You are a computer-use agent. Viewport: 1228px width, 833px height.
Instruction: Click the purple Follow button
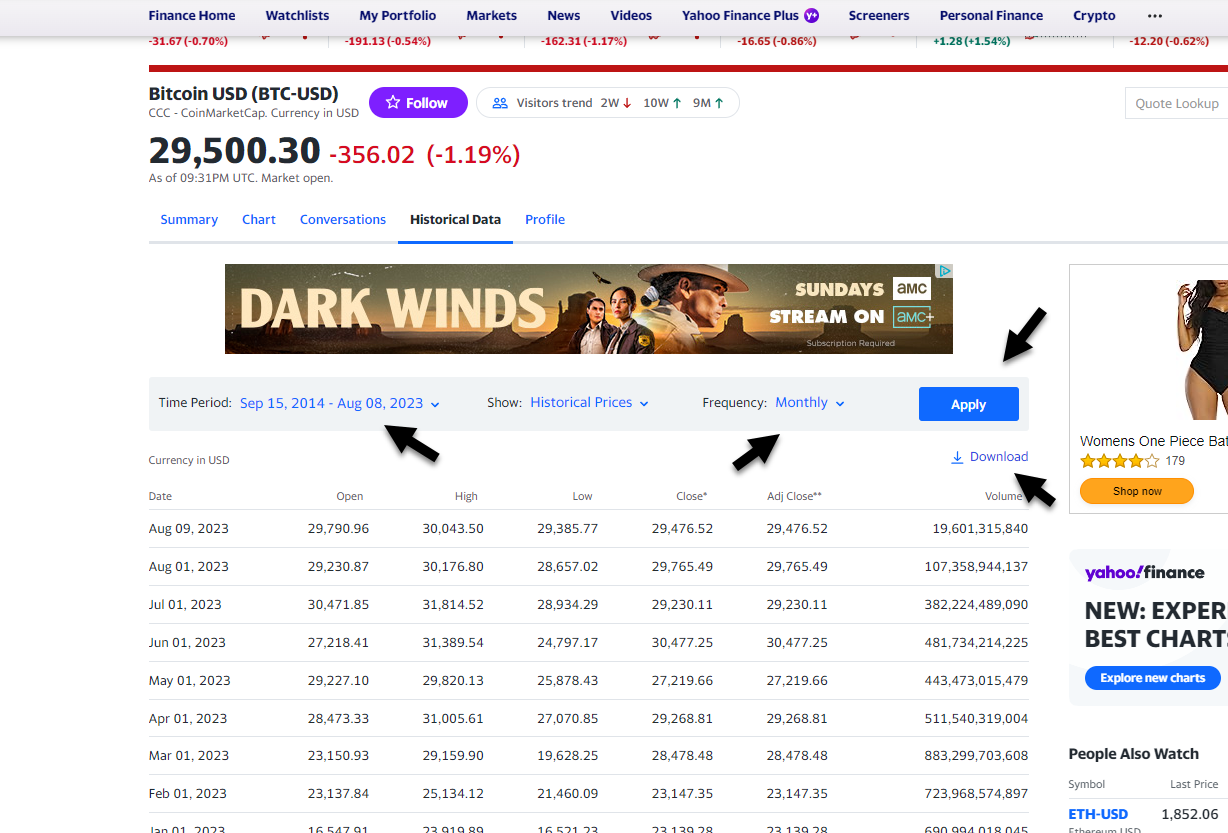click(418, 103)
